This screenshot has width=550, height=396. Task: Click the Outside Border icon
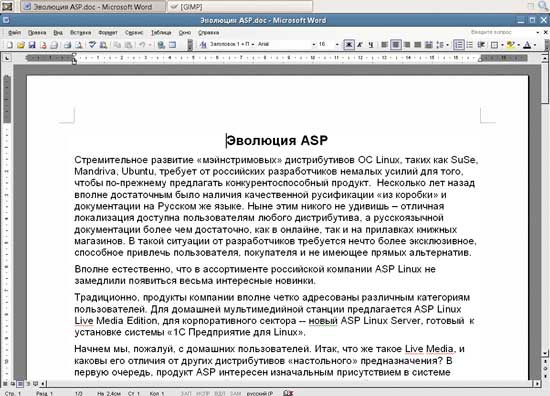(x=494, y=45)
